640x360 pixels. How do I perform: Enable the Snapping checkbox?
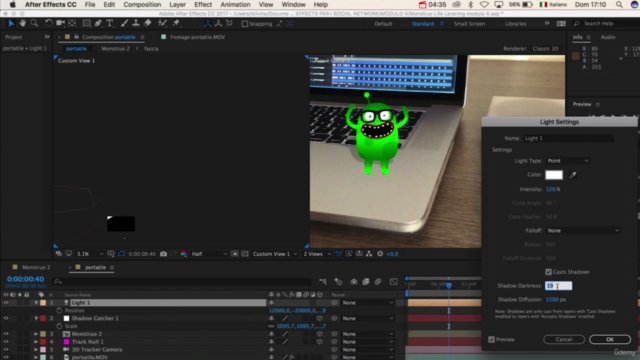244,24
